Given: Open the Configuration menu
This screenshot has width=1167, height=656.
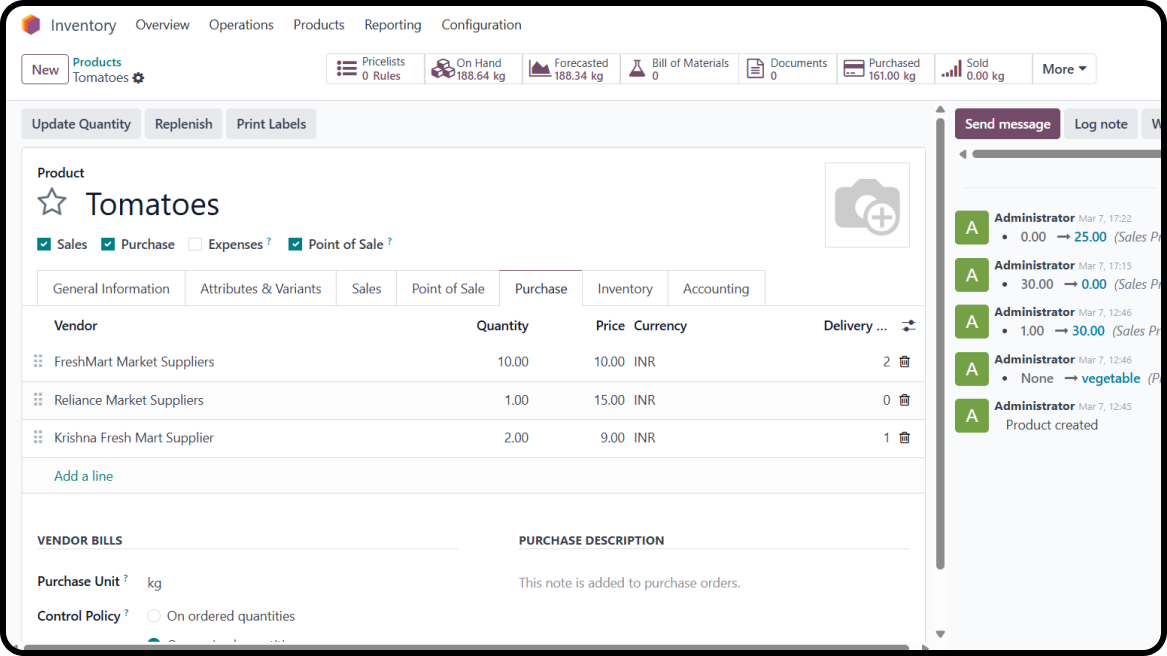Looking at the screenshot, I should click(481, 25).
